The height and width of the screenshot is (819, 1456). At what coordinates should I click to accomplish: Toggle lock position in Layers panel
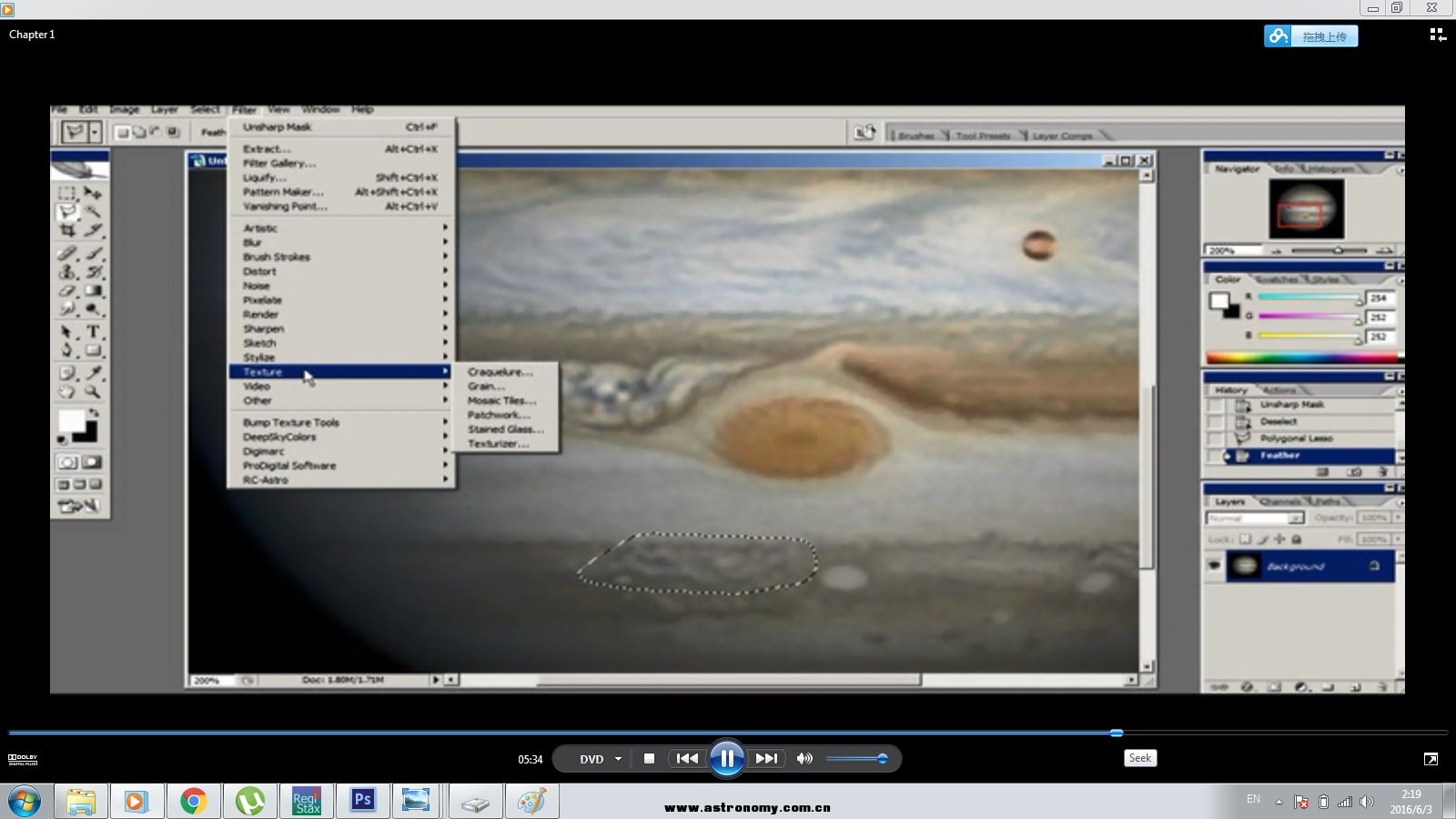(1279, 540)
